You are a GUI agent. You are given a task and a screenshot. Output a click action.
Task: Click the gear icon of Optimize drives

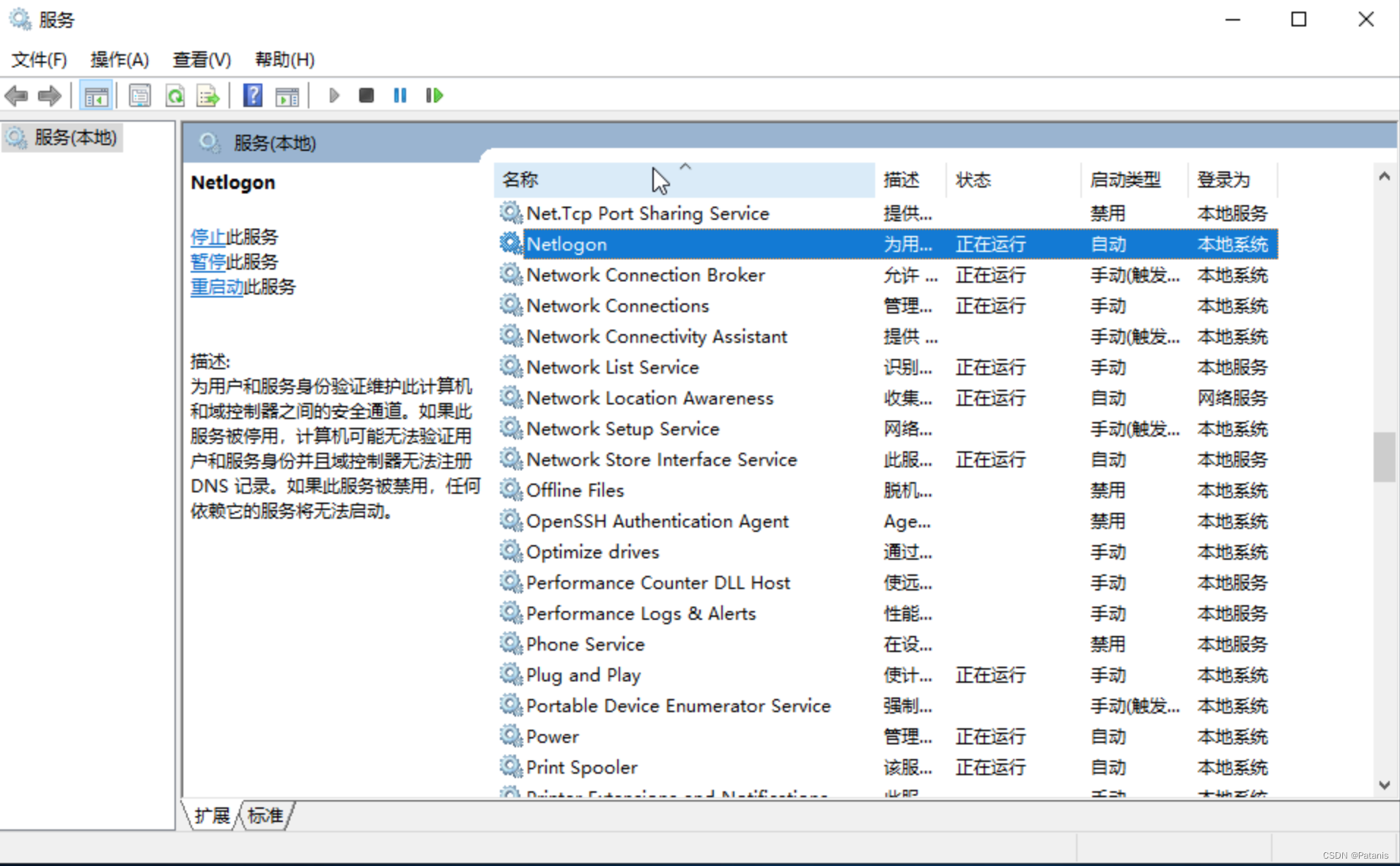pos(510,551)
